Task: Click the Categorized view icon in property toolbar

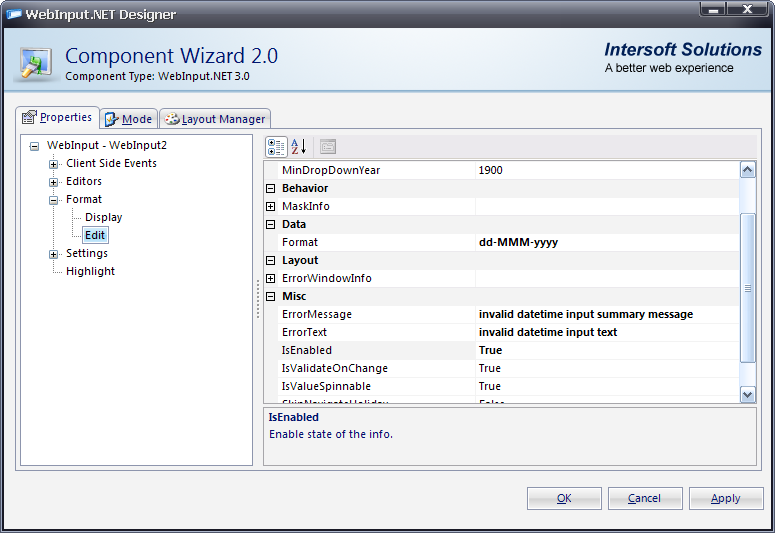Action: (277, 147)
